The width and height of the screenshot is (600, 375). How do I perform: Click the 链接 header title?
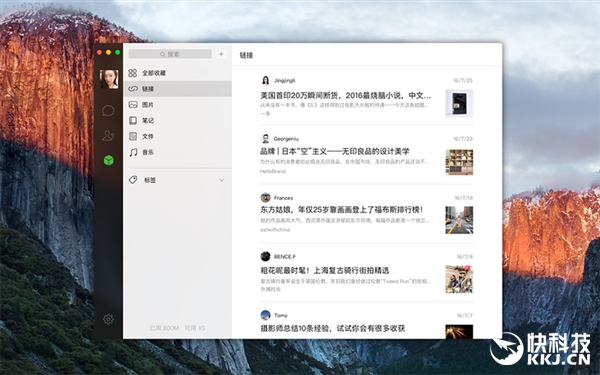246,55
